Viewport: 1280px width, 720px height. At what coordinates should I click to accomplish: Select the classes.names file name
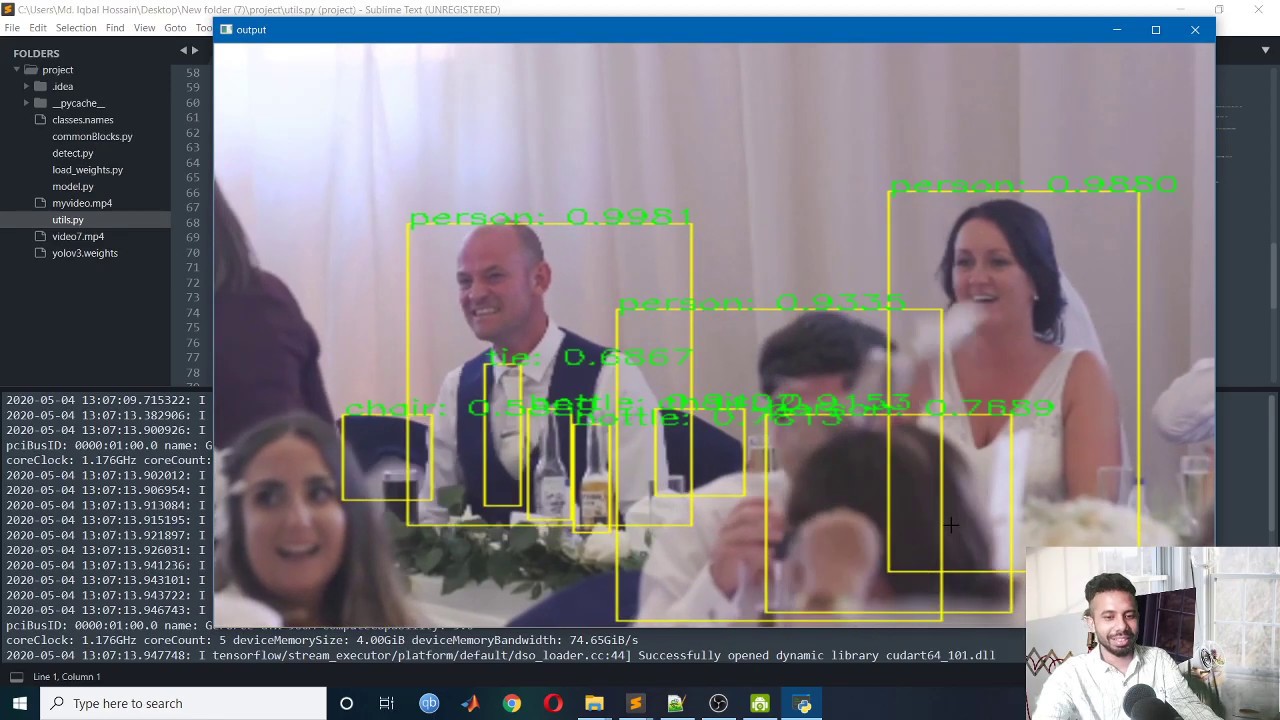pyautogui.click(x=82, y=120)
